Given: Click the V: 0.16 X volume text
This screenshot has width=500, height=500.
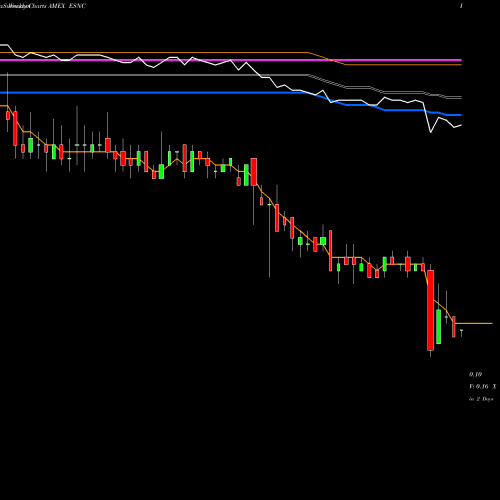Looking at the screenshot, I should point(482,387).
